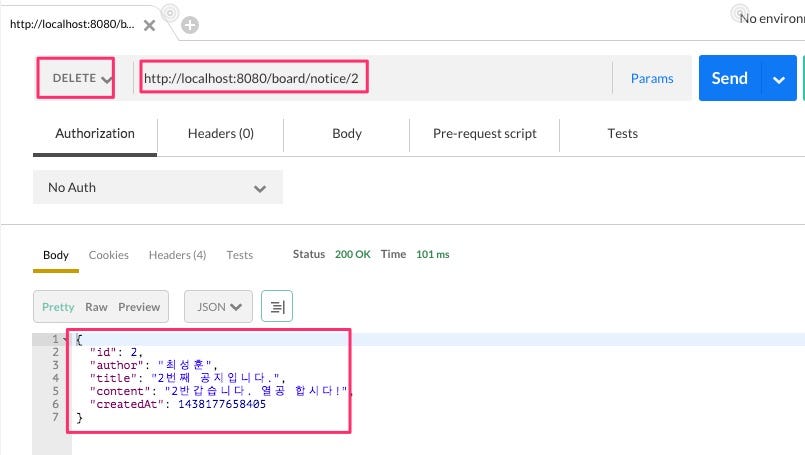
Task: View the response Headers (4) tab
Action: click(177, 255)
